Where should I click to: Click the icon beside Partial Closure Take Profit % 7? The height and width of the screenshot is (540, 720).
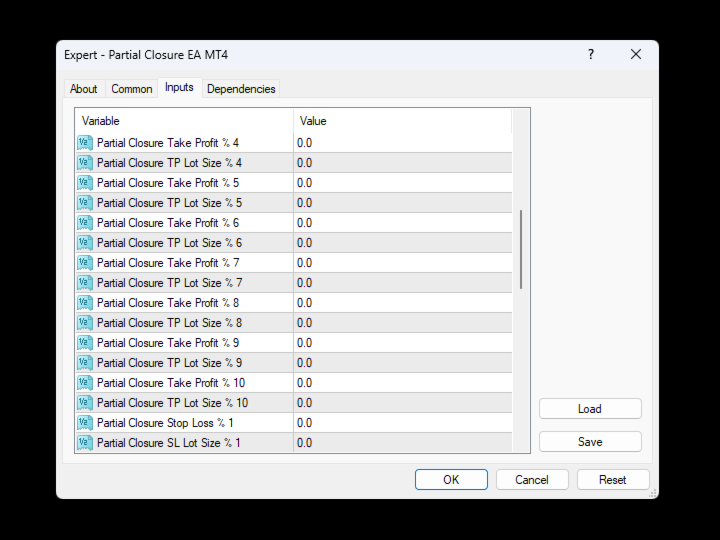click(x=85, y=263)
